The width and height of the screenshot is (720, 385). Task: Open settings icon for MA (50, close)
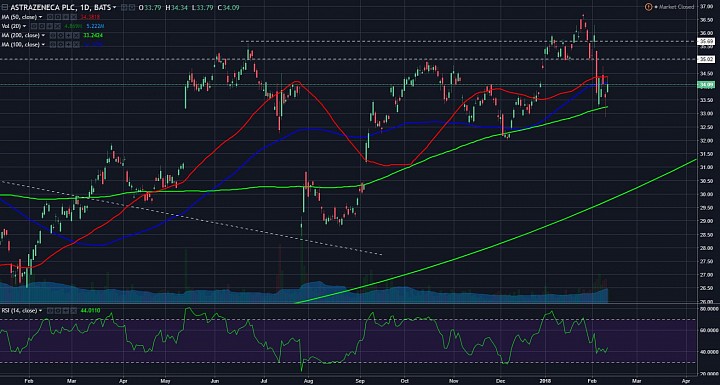pos(57,17)
